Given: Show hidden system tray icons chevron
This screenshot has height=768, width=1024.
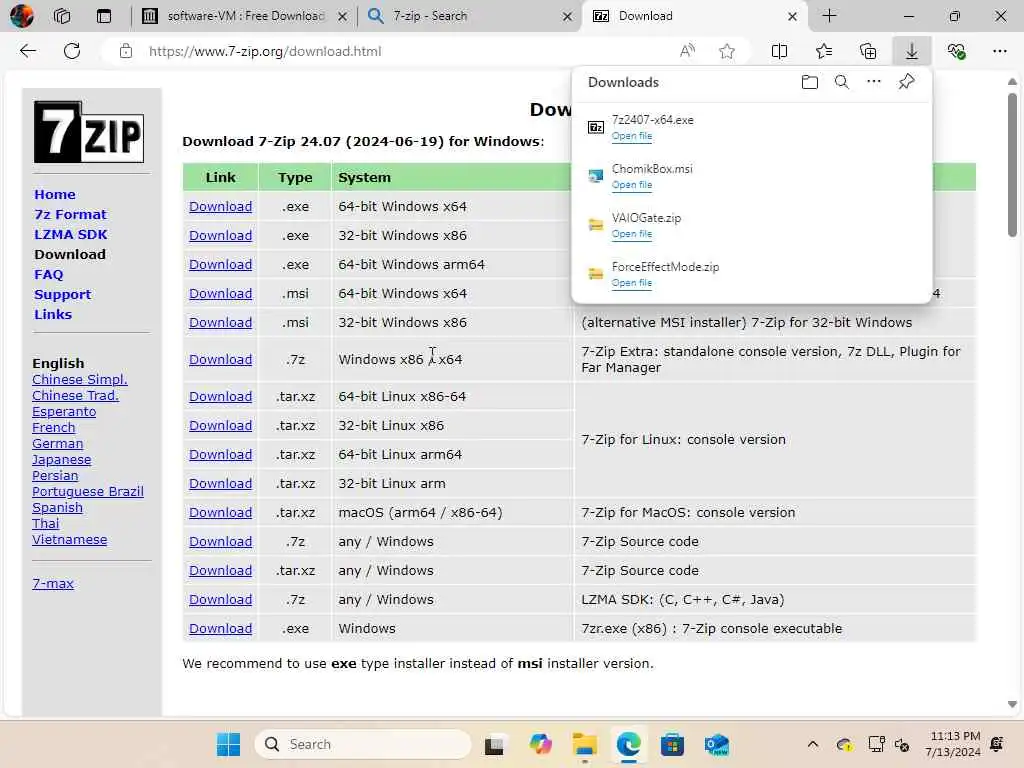Looking at the screenshot, I should pos(812,744).
